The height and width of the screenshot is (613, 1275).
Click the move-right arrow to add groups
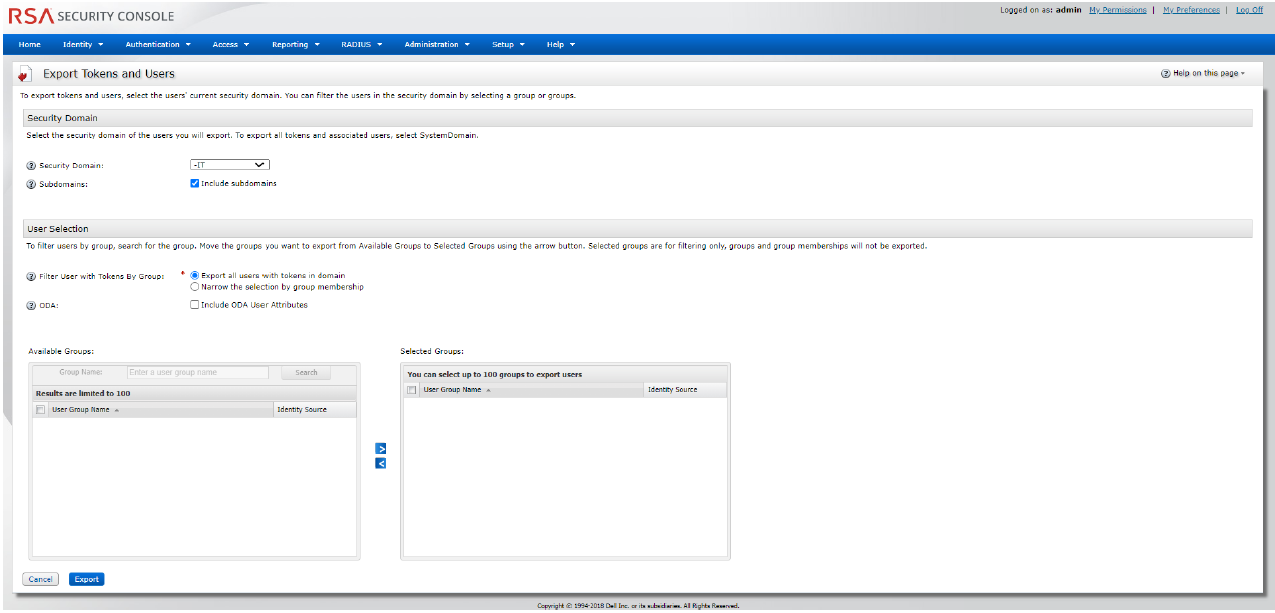380,449
